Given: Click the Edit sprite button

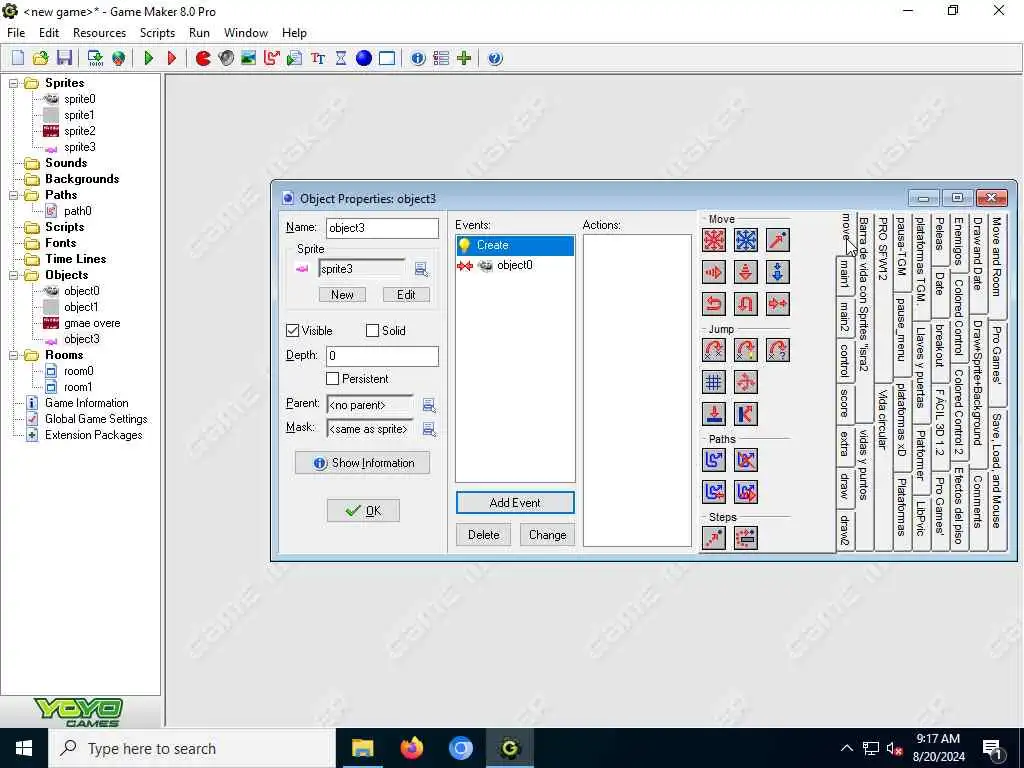Looking at the screenshot, I should pos(406,295).
